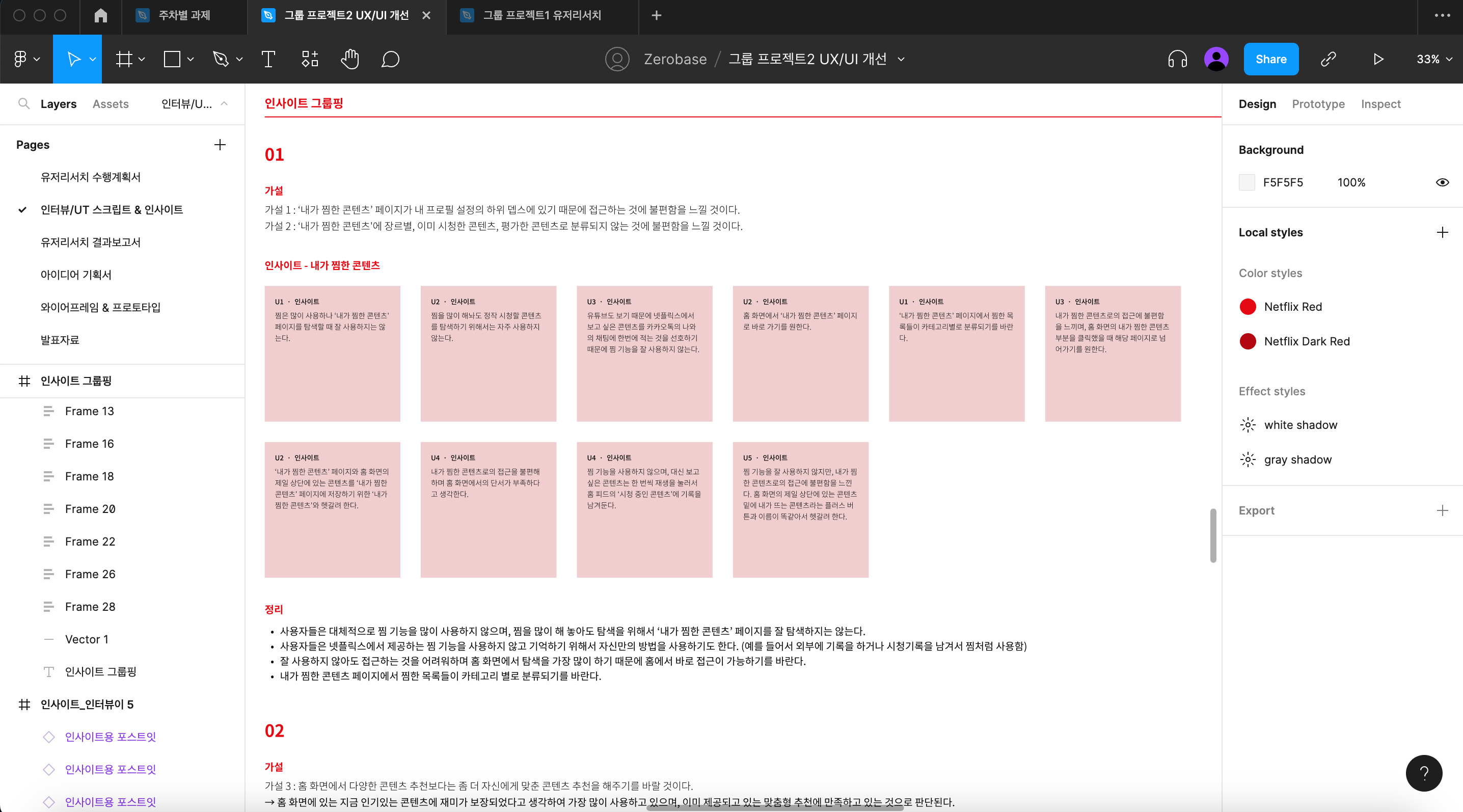Open the 유저리서치 결과보고서 page

(91, 242)
